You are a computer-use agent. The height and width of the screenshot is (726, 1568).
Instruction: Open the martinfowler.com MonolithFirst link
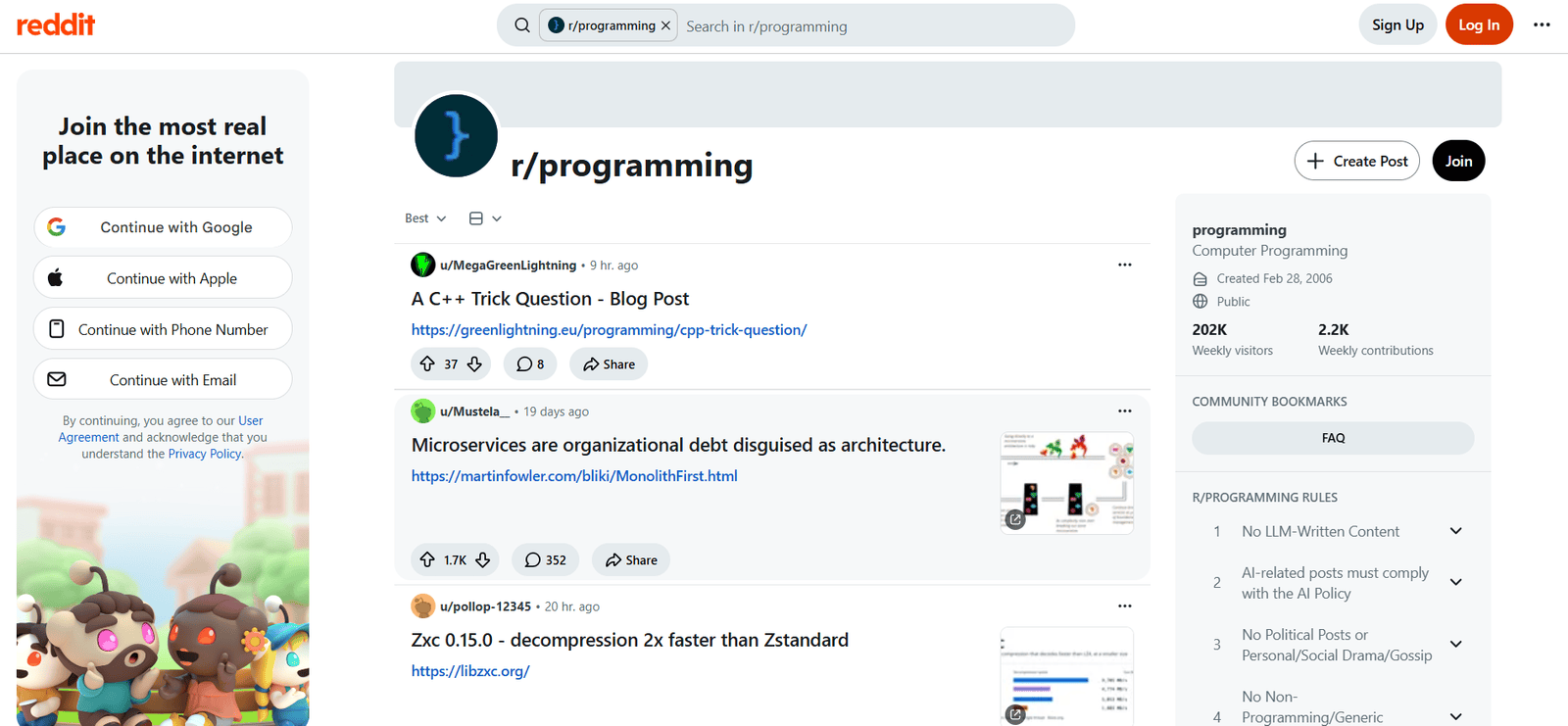click(x=574, y=476)
